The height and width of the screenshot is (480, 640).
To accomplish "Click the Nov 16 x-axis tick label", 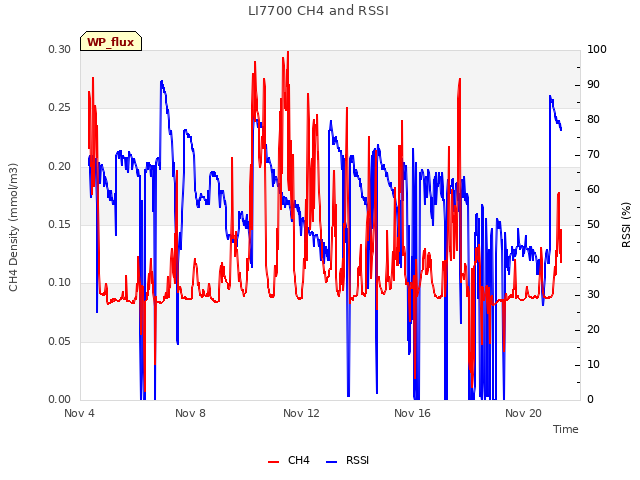I will (412, 413).
